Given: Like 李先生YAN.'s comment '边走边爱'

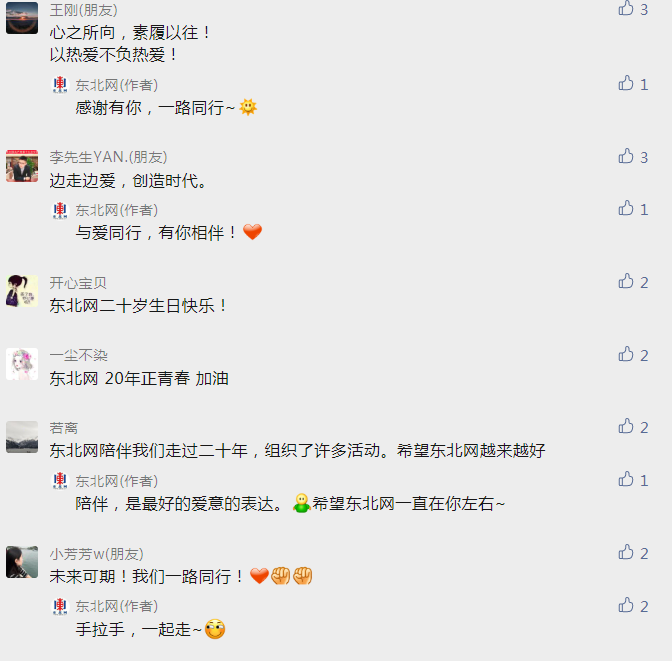Looking at the screenshot, I should pos(626,156).
